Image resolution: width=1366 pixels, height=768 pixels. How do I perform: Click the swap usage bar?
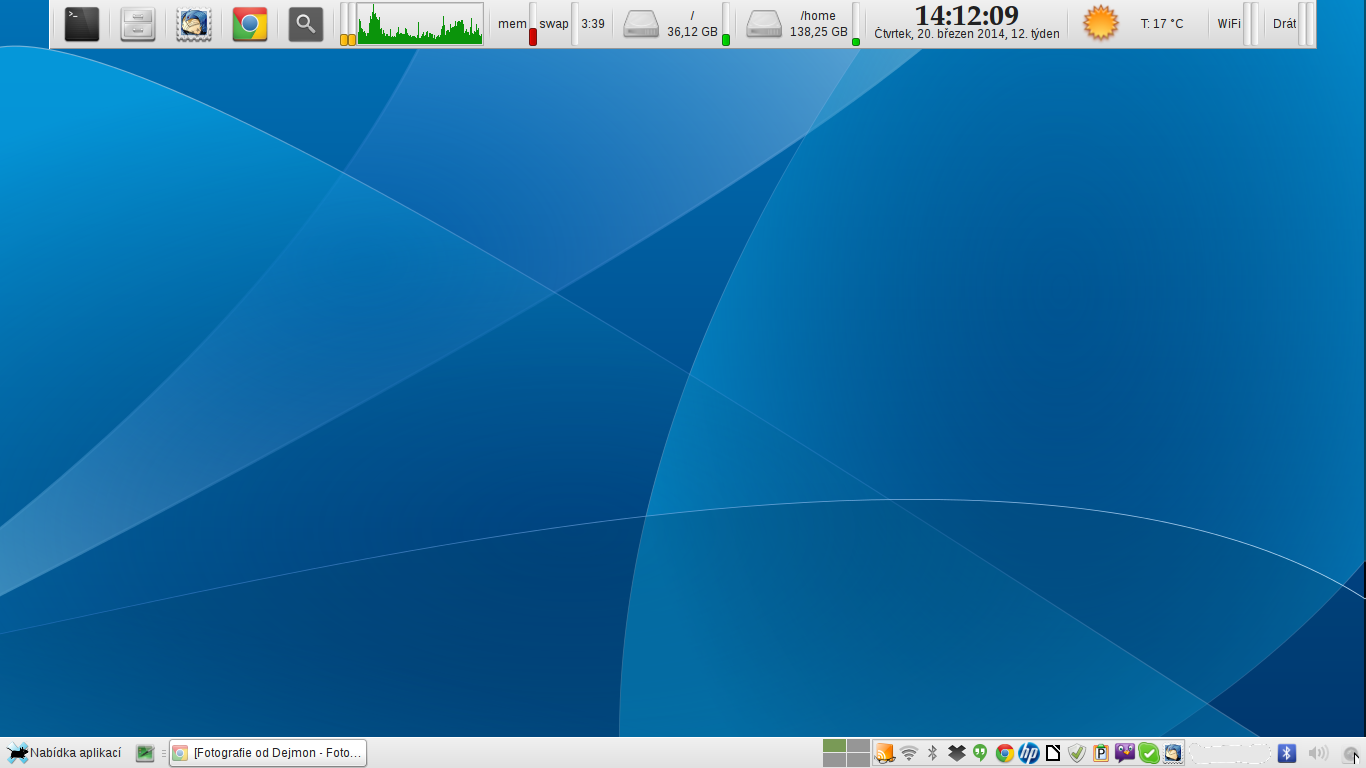click(575, 24)
